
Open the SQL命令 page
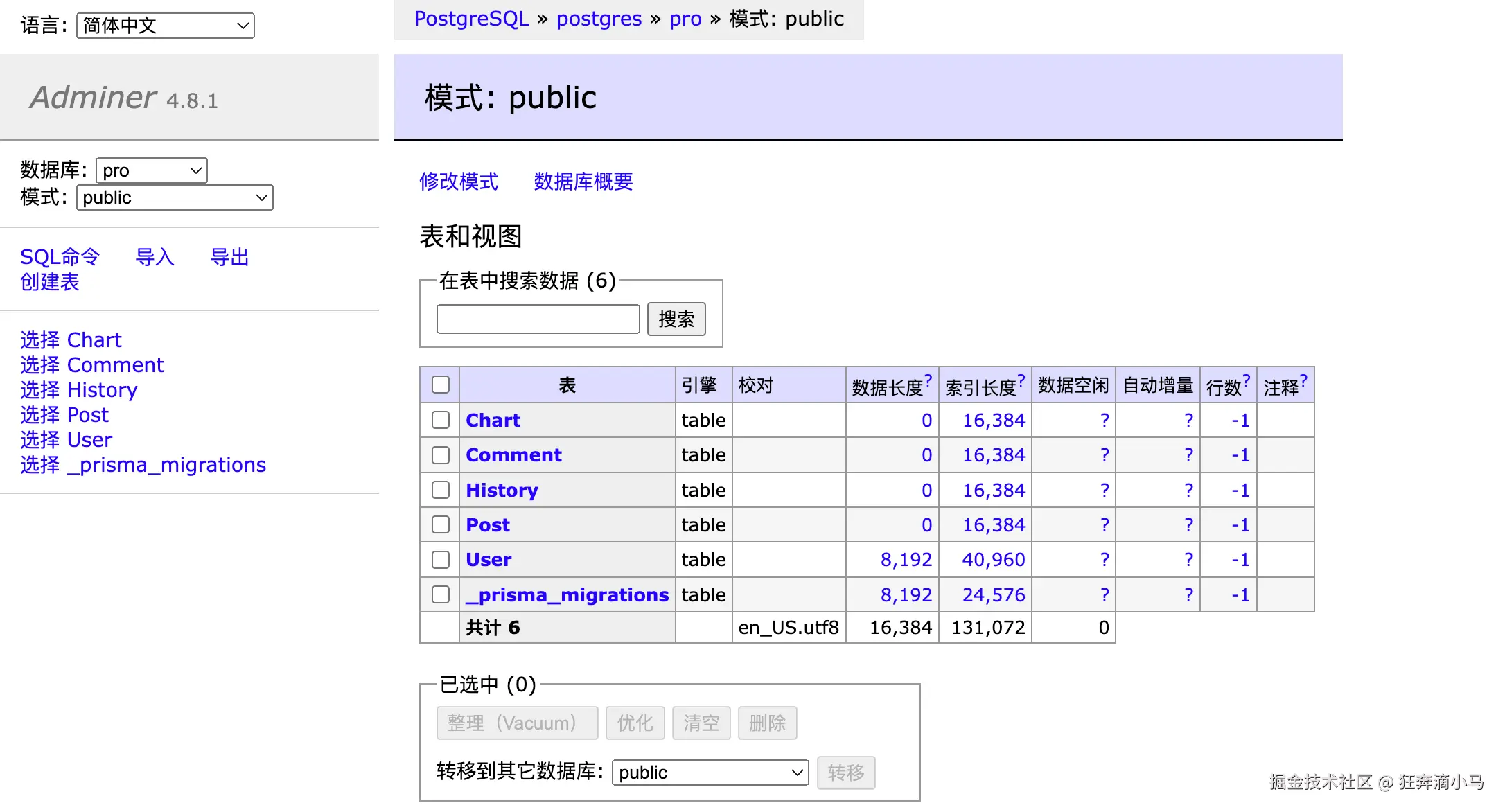coord(60,257)
